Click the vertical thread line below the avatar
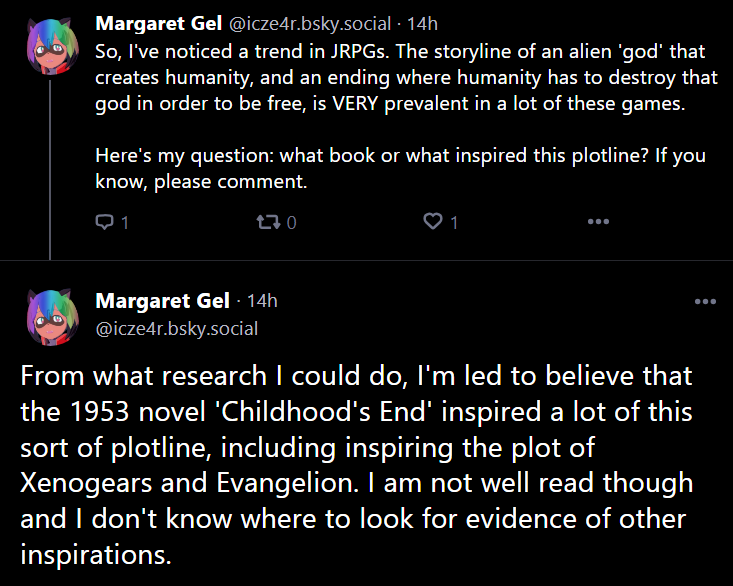The width and height of the screenshot is (733, 586). pos(50,169)
